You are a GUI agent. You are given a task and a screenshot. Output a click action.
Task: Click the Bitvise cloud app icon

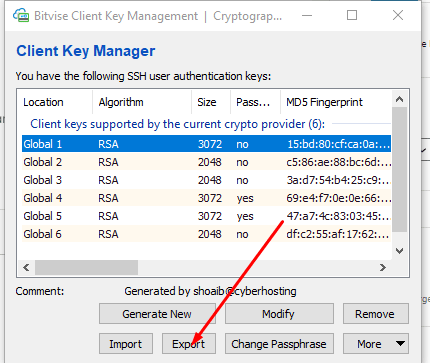point(21,15)
